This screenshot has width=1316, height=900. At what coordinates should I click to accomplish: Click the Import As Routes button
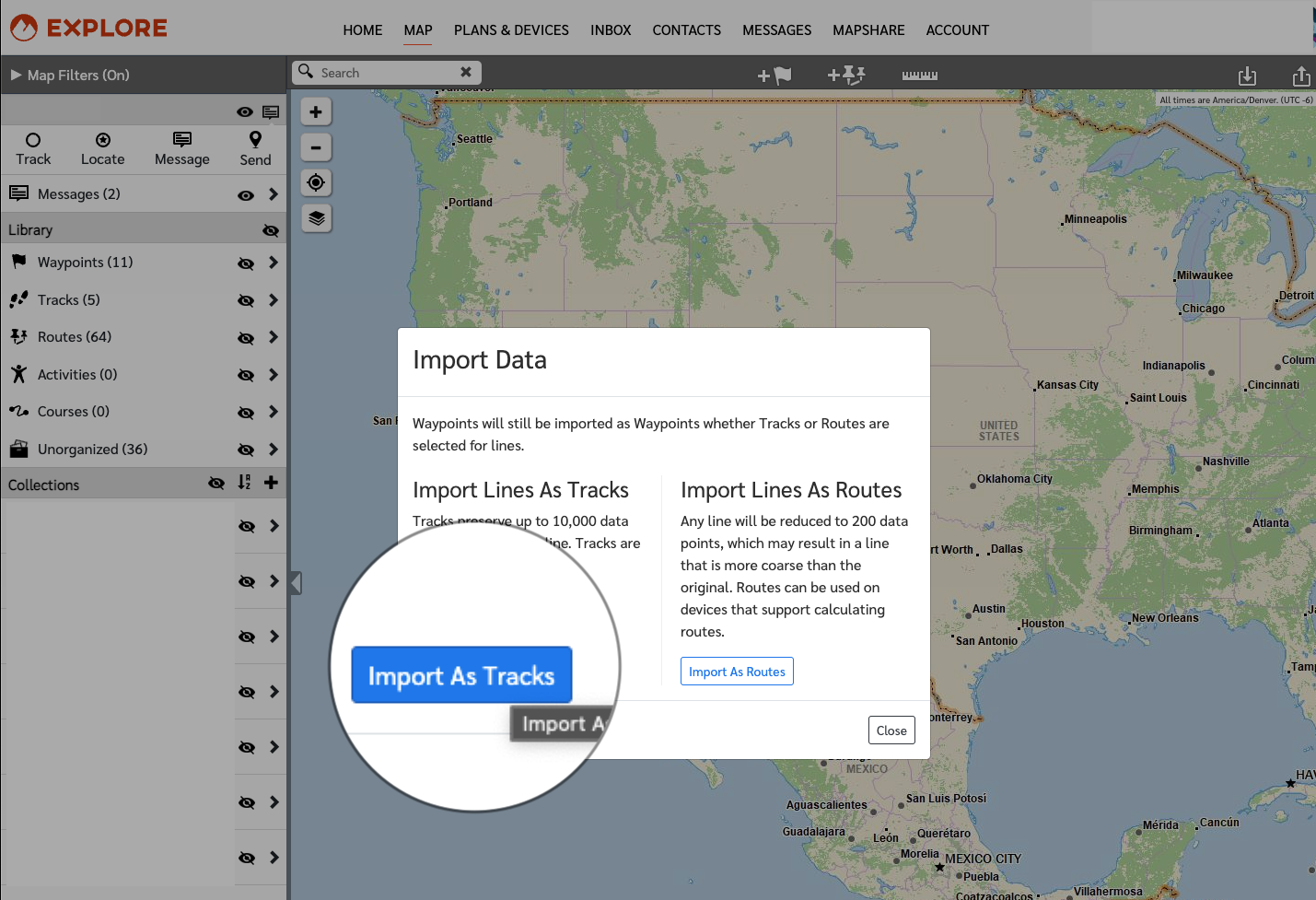click(x=736, y=671)
